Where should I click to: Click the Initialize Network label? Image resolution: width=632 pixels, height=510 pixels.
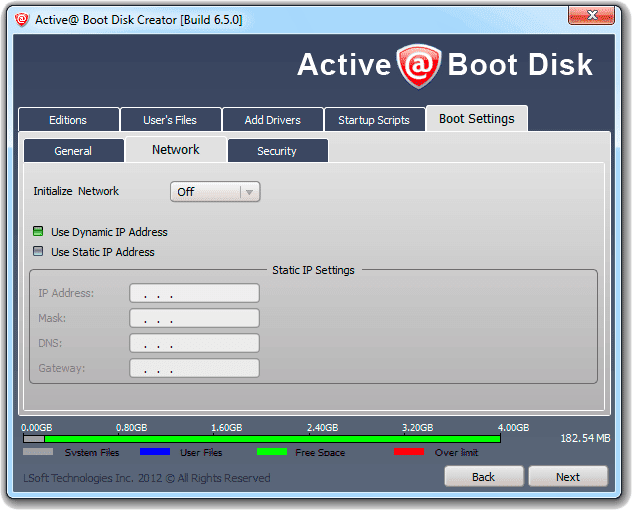(76, 191)
